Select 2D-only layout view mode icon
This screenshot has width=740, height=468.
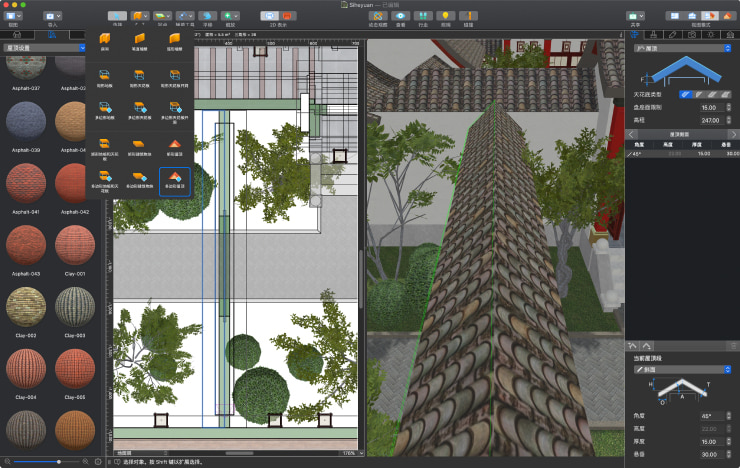(x=674, y=16)
